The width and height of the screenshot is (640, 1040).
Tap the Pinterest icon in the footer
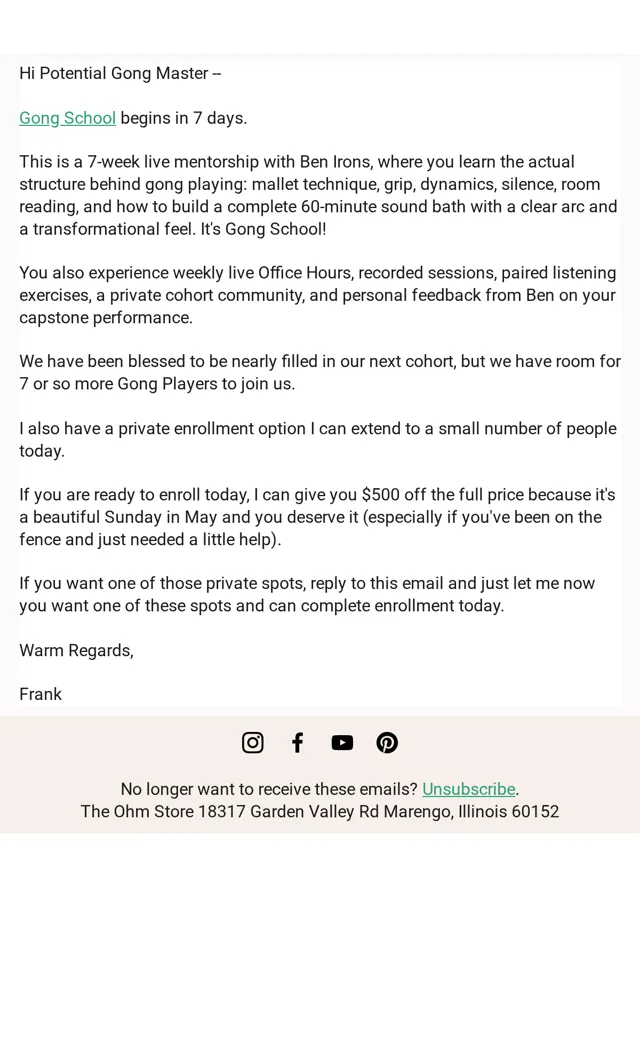387,742
